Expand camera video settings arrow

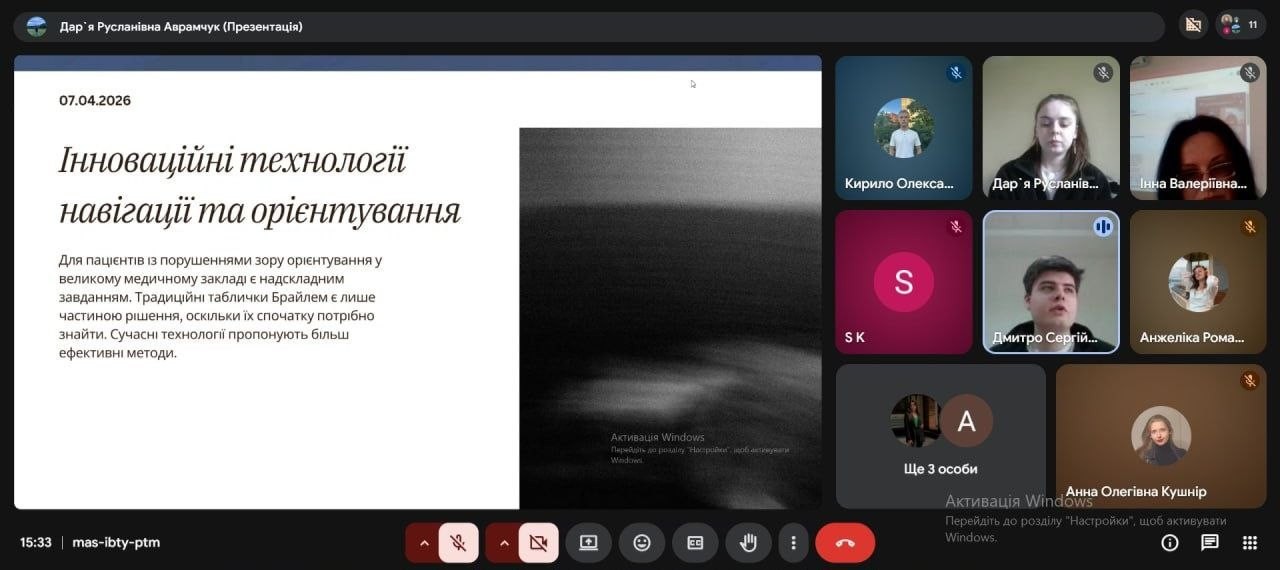pyautogui.click(x=503, y=543)
